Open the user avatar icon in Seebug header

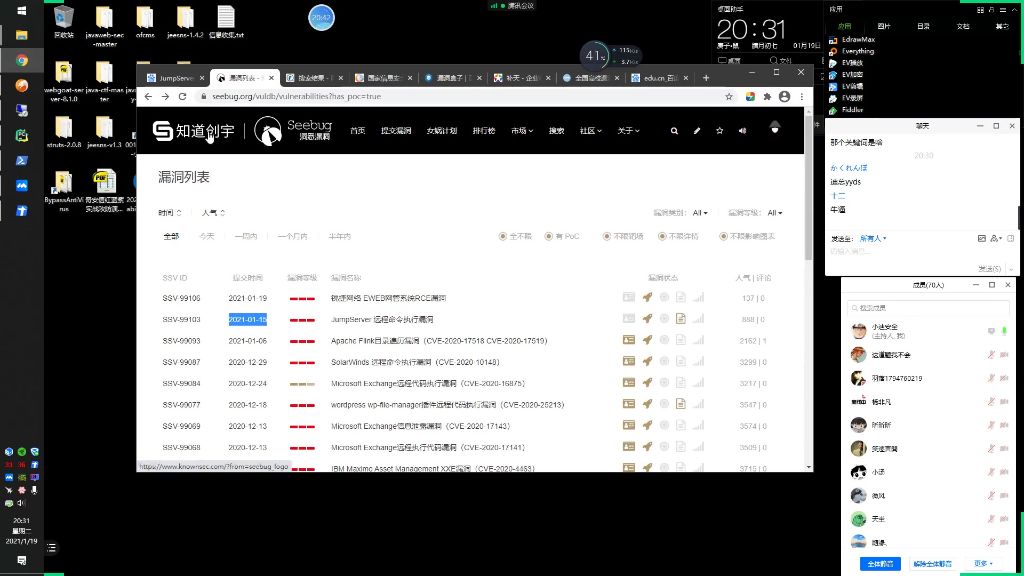(x=775, y=127)
